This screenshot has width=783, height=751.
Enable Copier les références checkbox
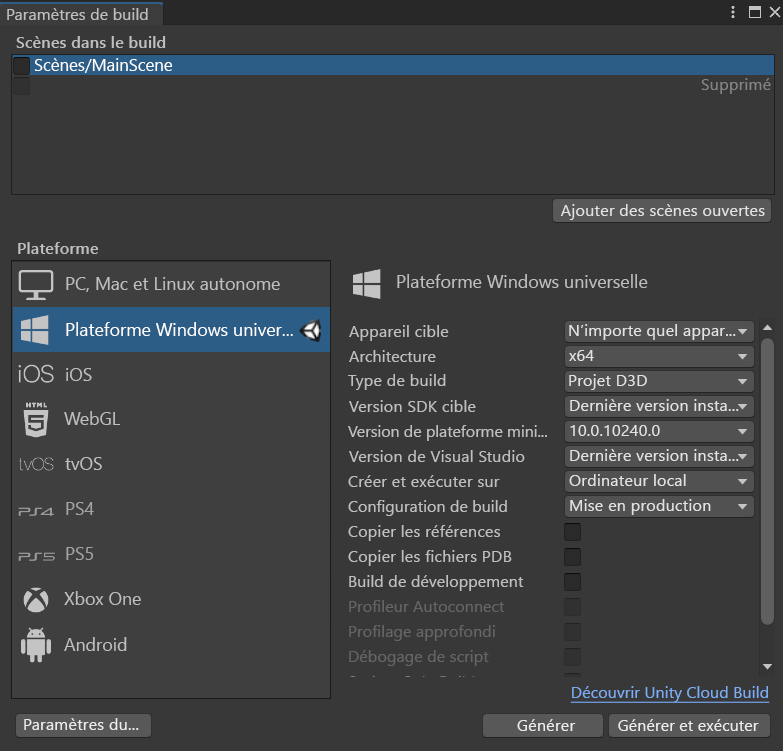point(573,532)
